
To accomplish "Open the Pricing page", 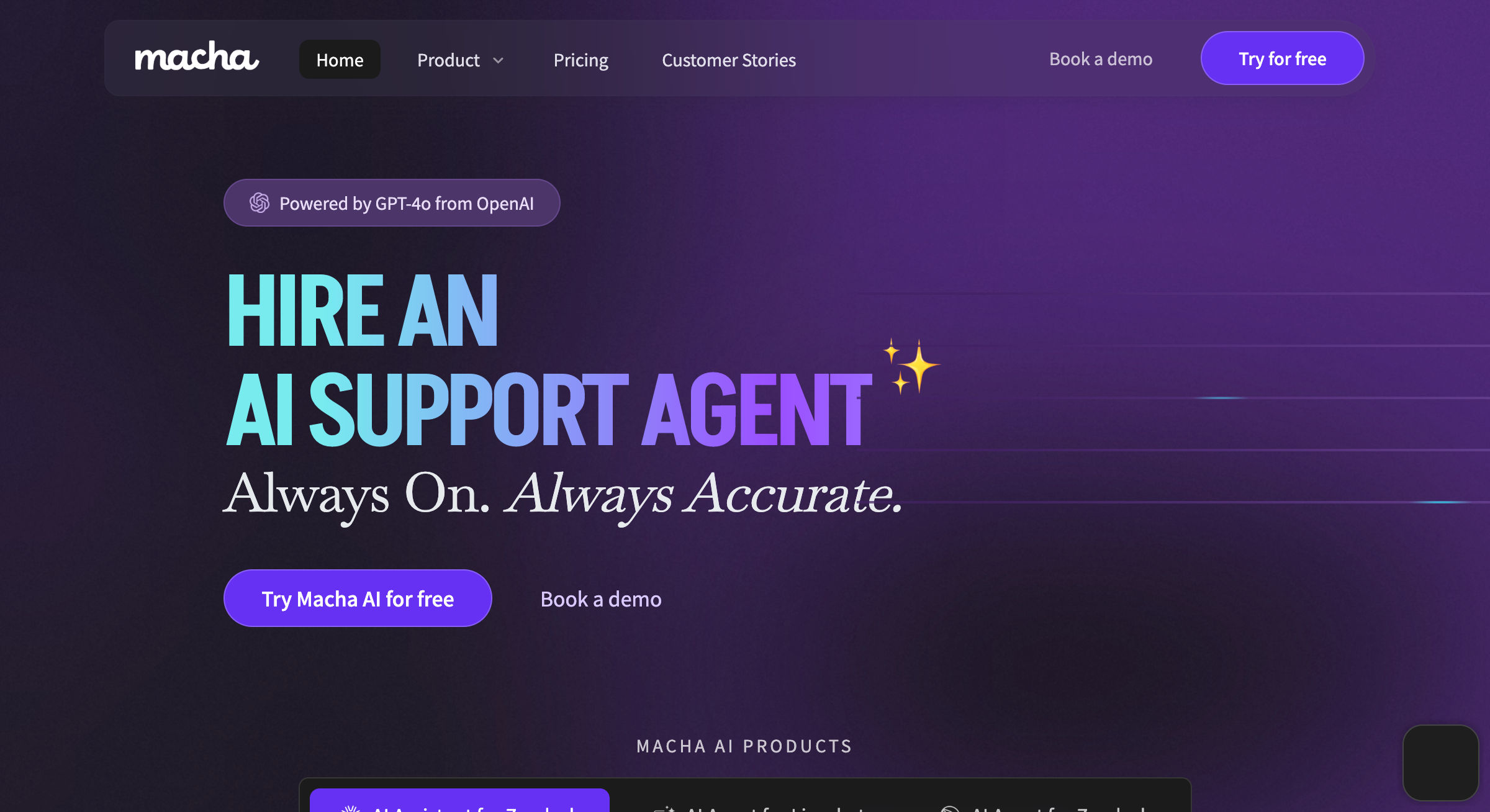I will tap(580, 60).
